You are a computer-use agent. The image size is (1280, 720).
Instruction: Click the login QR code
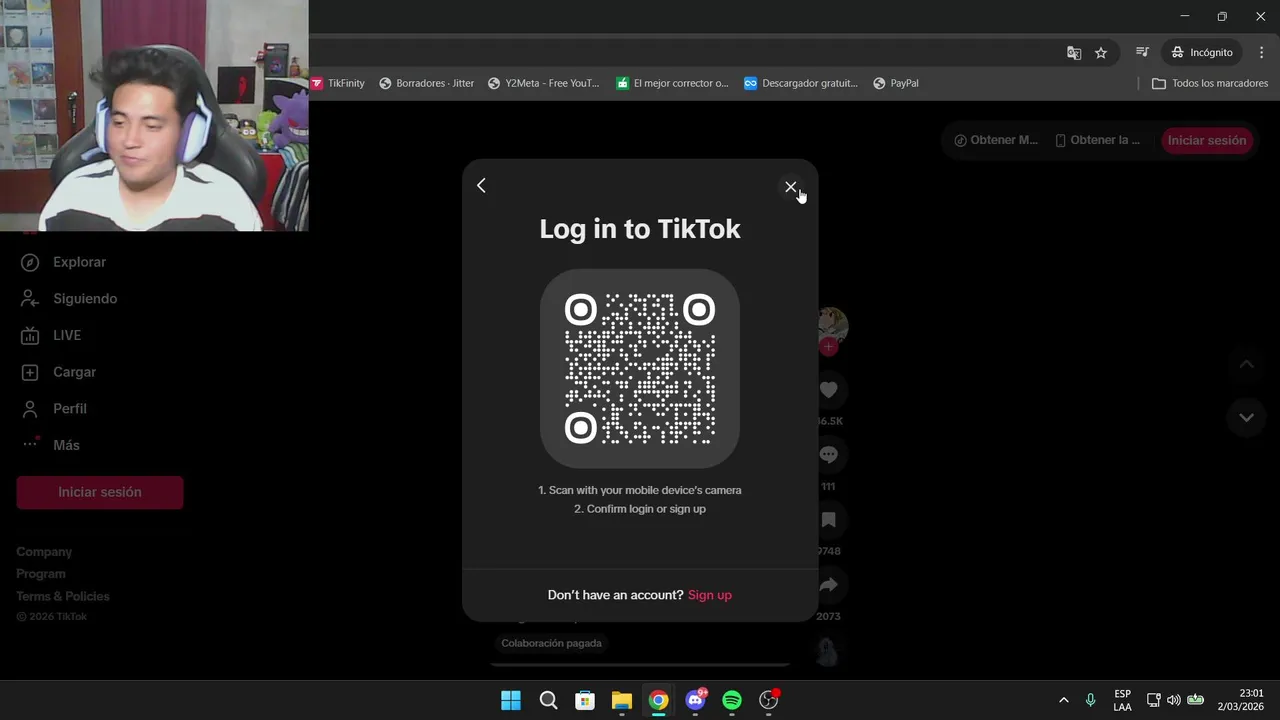640,368
